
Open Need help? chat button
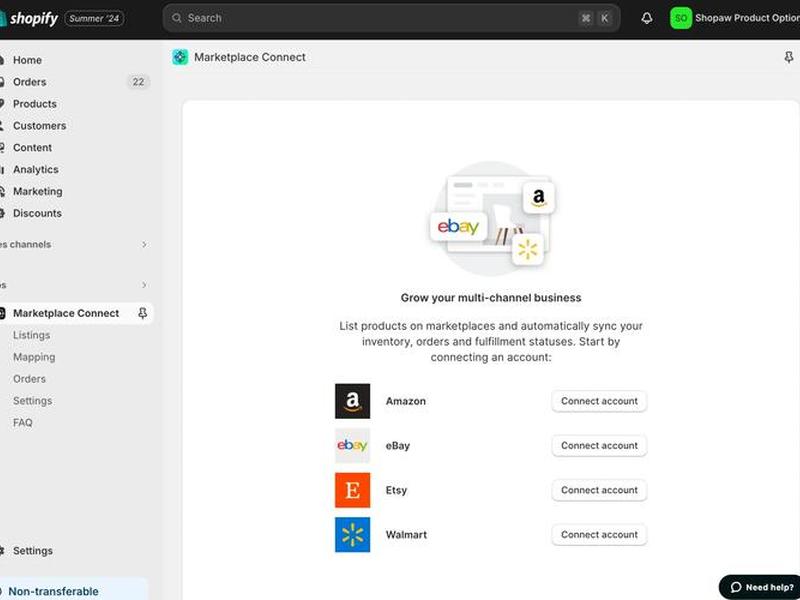[x=760, y=587]
